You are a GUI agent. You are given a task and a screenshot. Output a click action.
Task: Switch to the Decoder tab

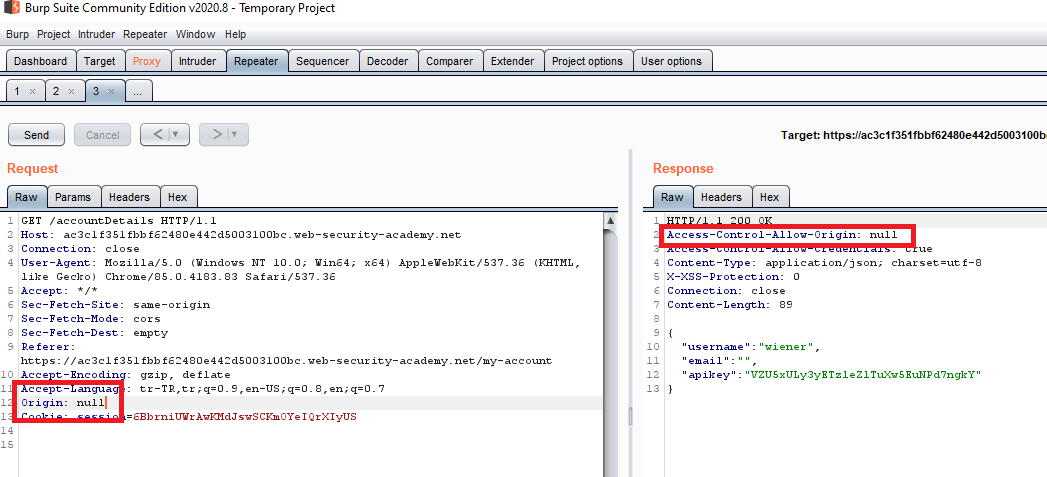[x=388, y=61]
